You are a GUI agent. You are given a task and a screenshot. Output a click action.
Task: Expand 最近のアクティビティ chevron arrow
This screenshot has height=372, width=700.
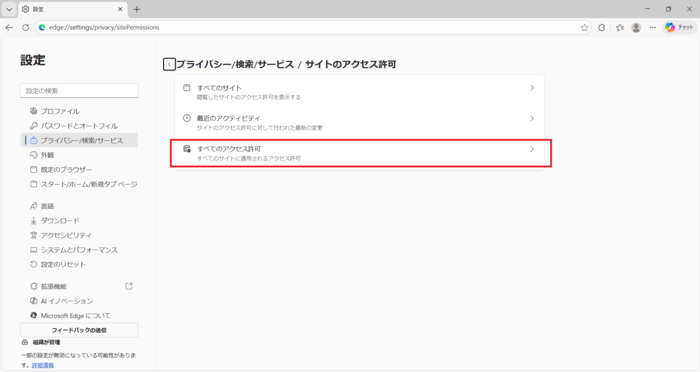coord(532,118)
